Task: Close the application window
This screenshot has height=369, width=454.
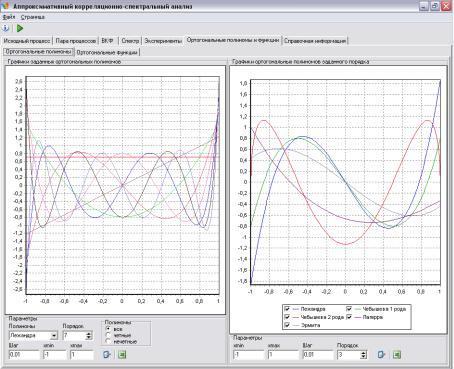Action: pyautogui.click(x=446, y=6)
